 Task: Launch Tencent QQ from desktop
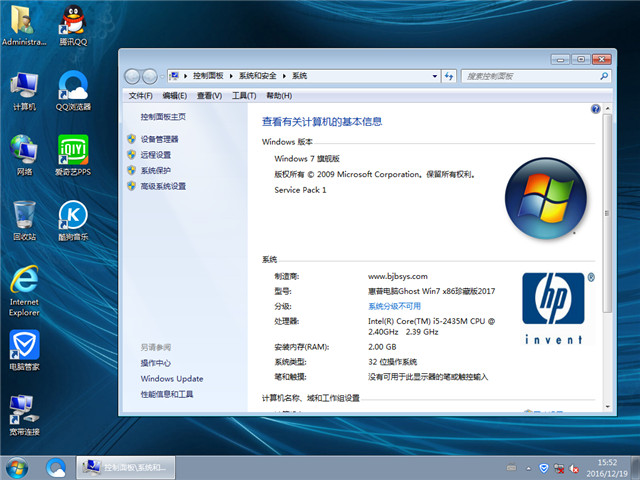point(73,24)
